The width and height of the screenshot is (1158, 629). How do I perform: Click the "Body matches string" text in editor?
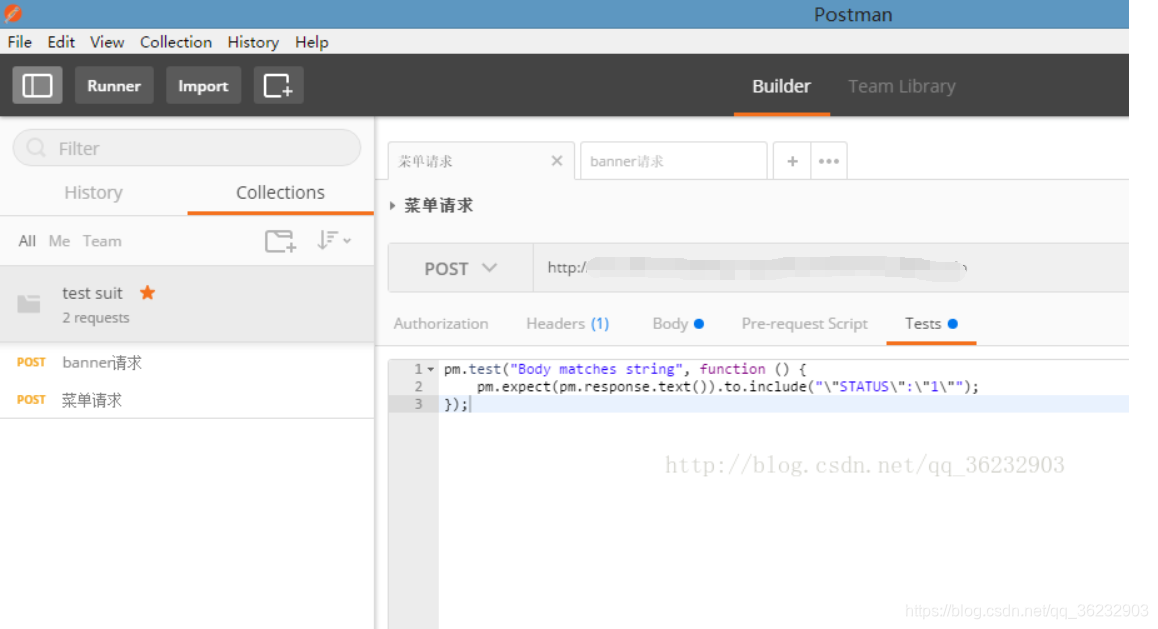596,369
